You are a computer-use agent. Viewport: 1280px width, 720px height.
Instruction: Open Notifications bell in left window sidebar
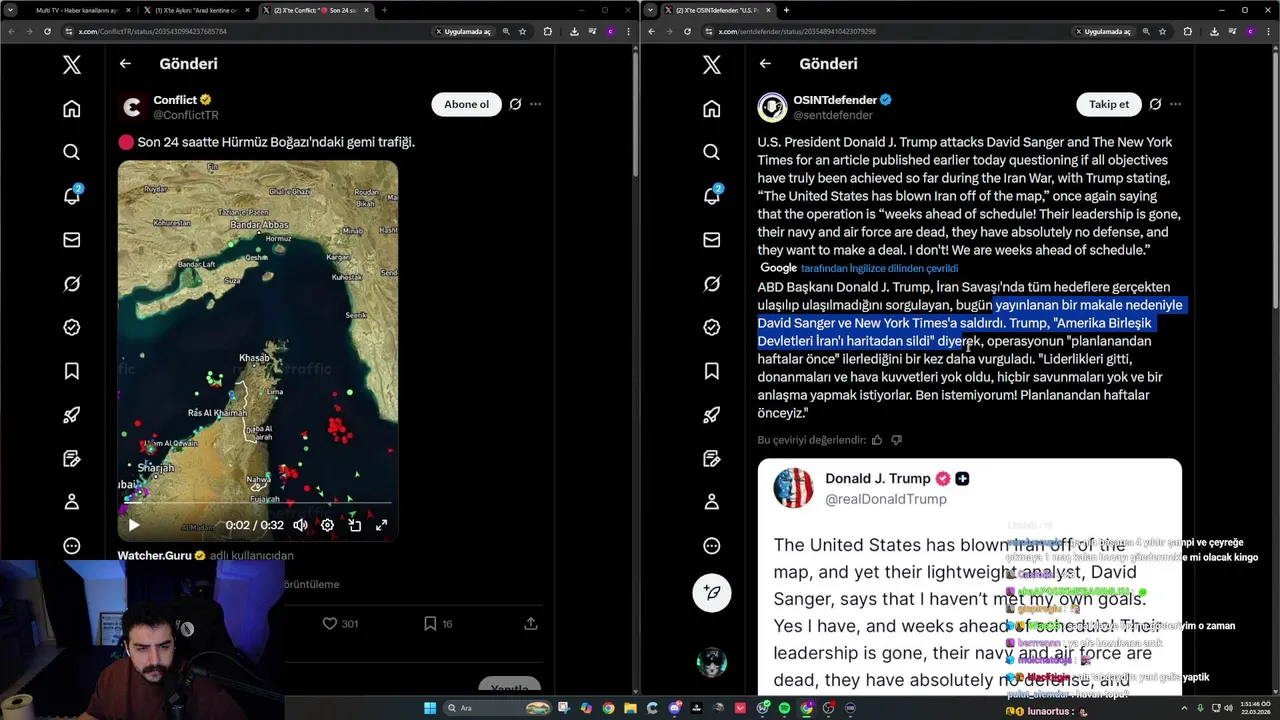tap(71, 195)
